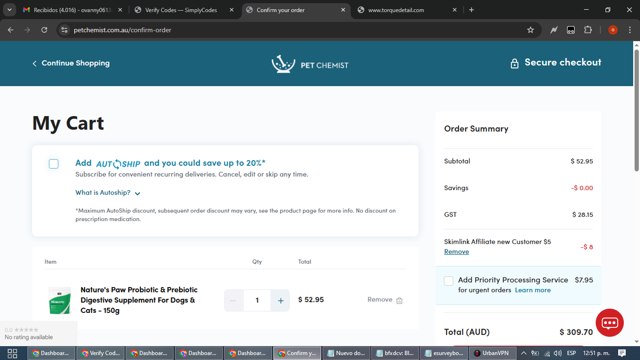Click the item total $ 52.95
This screenshot has height=360, width=640.
tap(311, 300)
